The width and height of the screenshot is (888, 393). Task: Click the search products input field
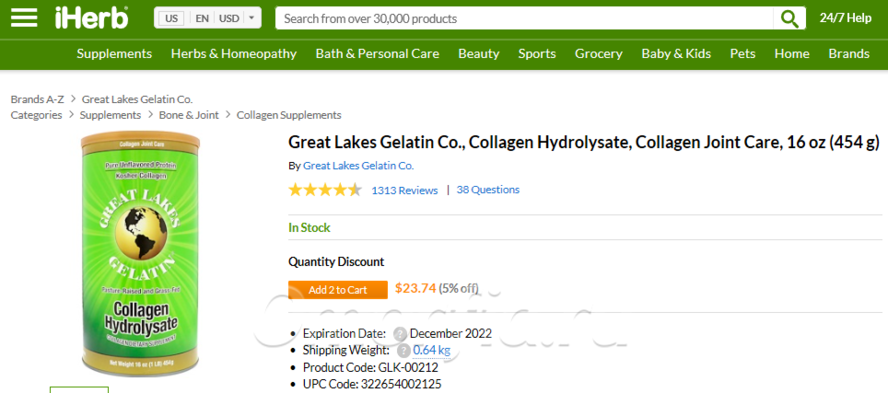(x=524, y=18)
